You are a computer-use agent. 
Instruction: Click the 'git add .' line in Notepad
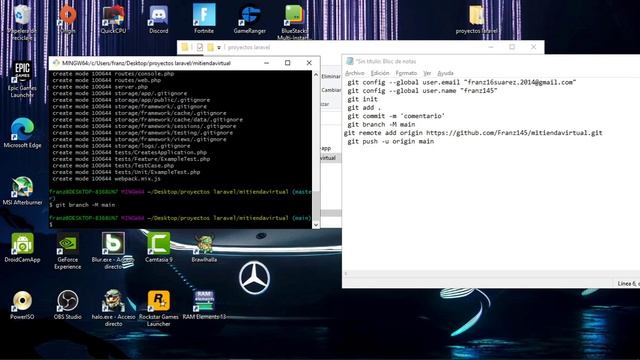click(x=364, y=108)
